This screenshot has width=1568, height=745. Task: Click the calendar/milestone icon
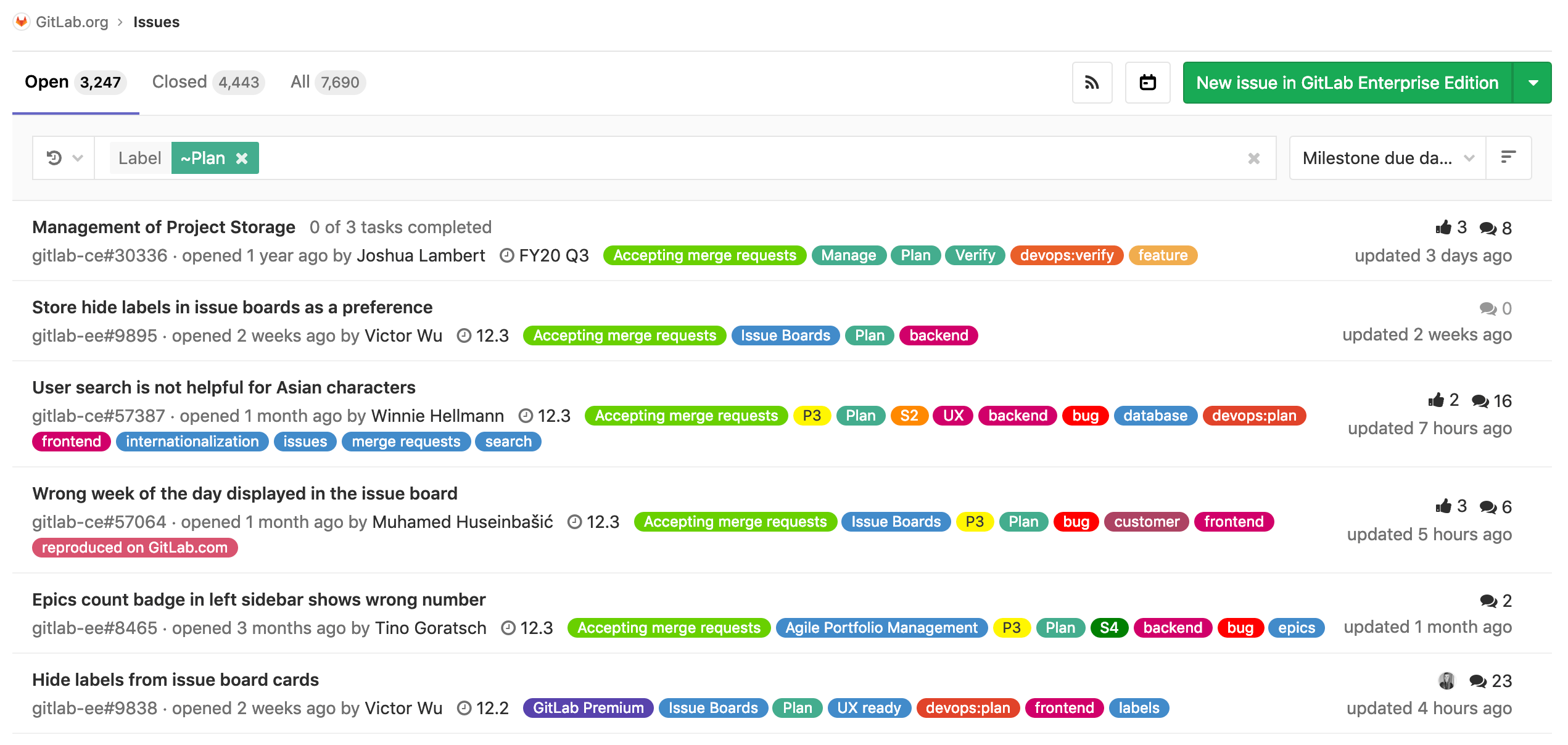click(x=1148, y=84)
